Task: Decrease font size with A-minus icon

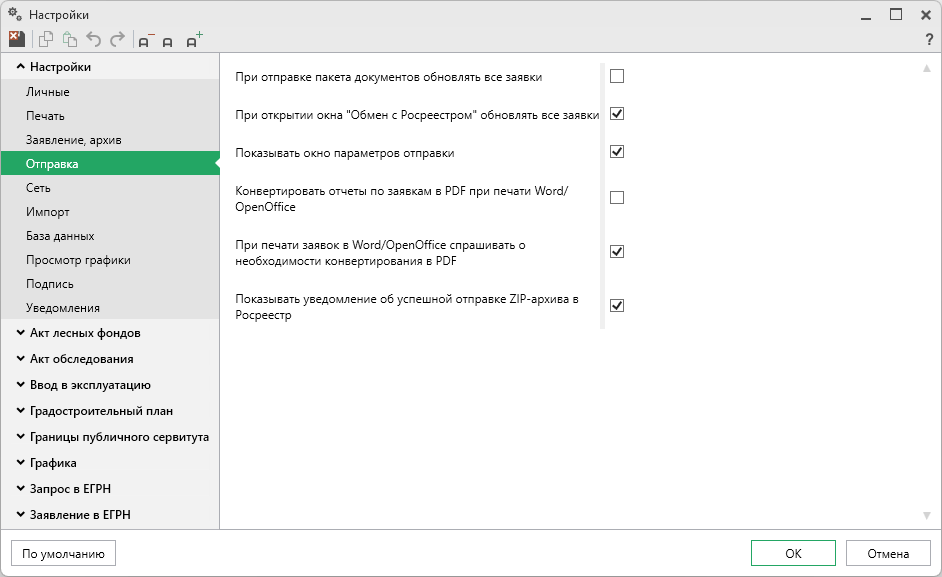Action: (x=146, y=41)
